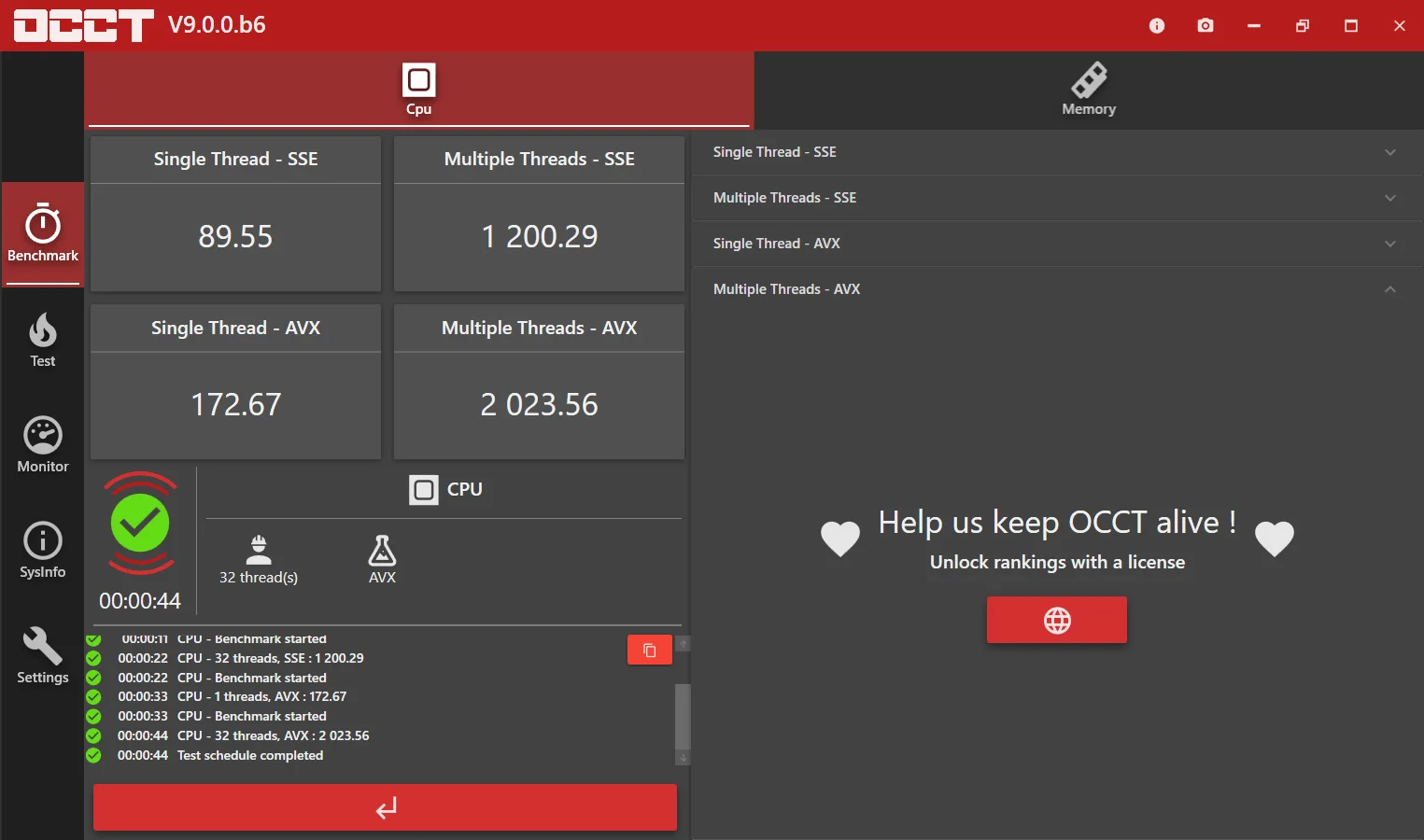The image size is (1424, 840).
Task: Copy the log with clipboard icon
Action: click(x=650, y=651)
